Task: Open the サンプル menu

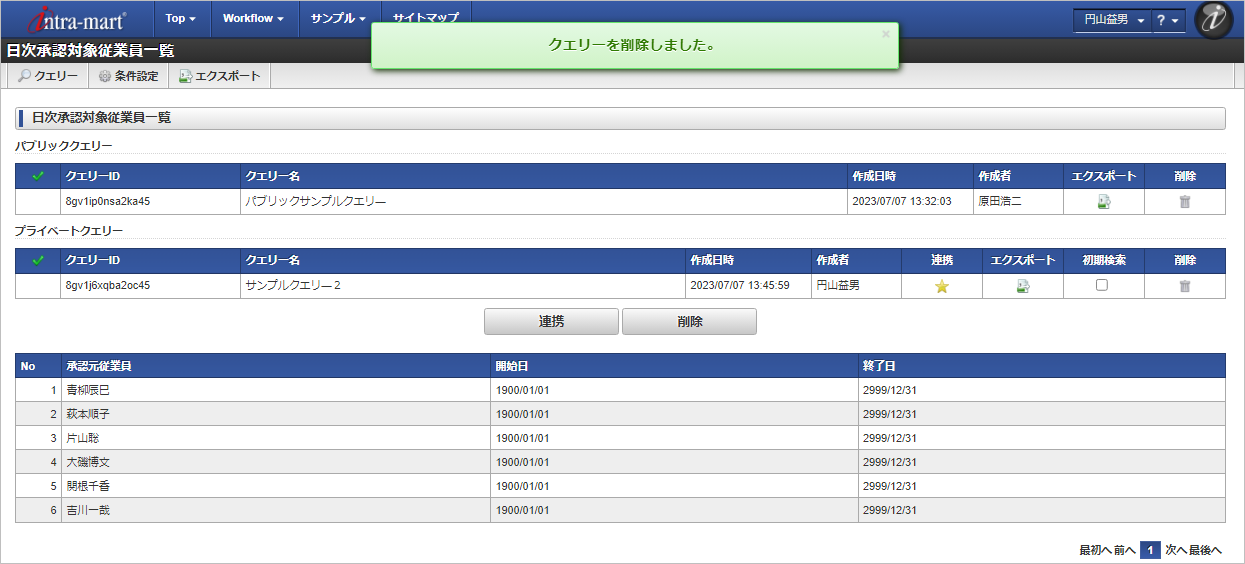Action: tap(338, 18)
